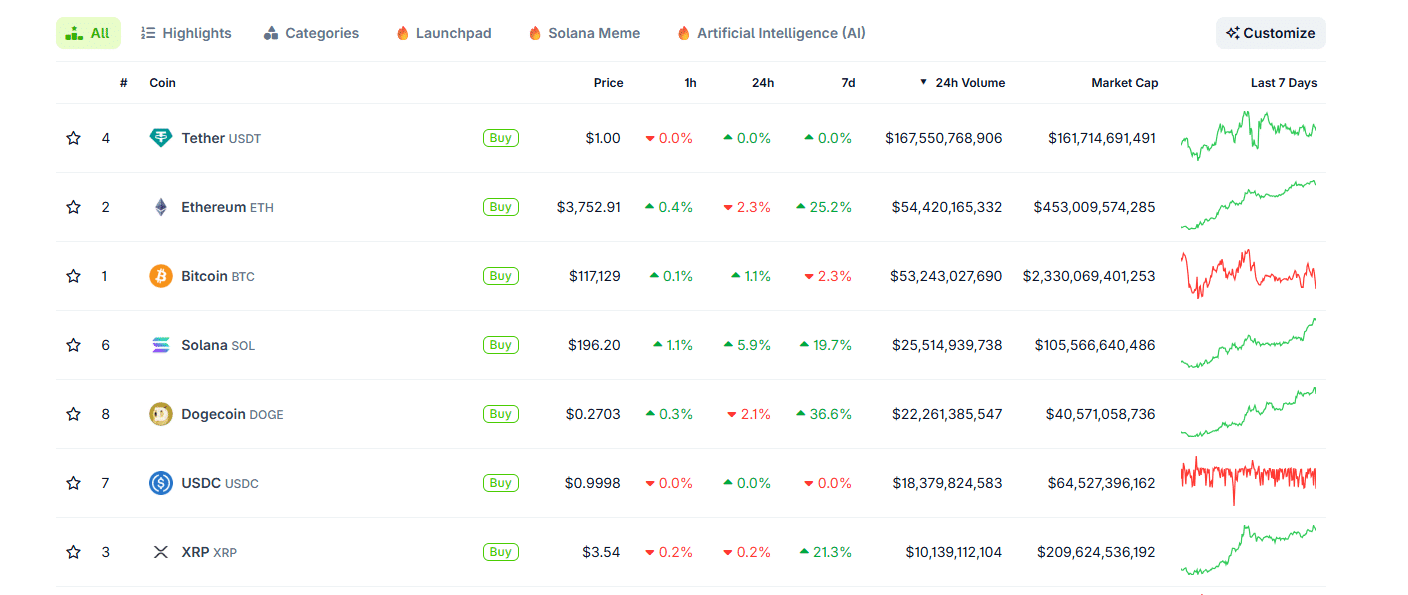Image resolution: width=1408 pixels, height=595 pixels.
Task: Select the All tab
Action: click(88, 33)
